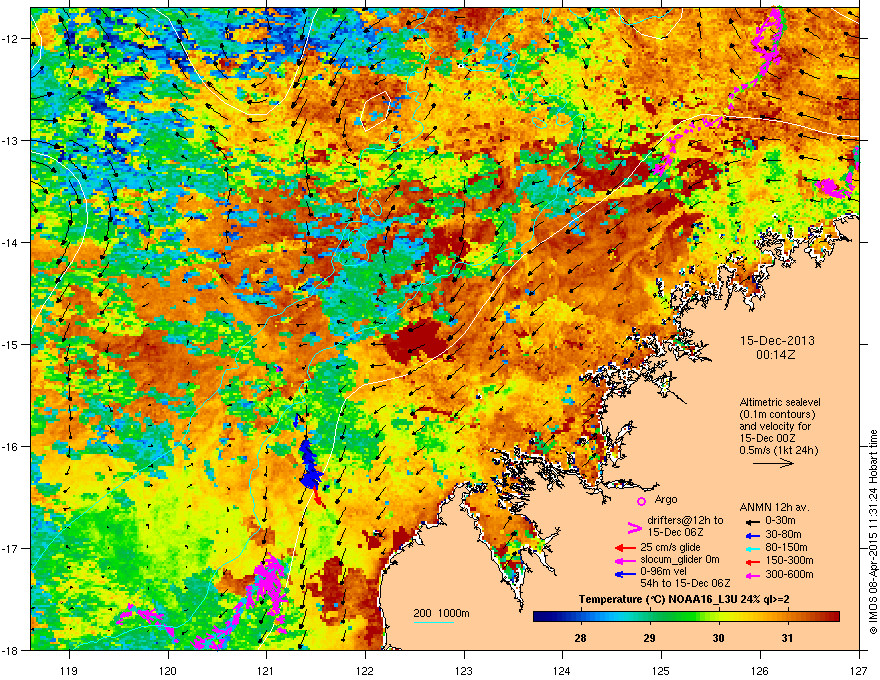Image resolution: width=880 pixels, height=680 pixels.
Task: Click the '30' color bar tick label
Action: coord(718,638)
